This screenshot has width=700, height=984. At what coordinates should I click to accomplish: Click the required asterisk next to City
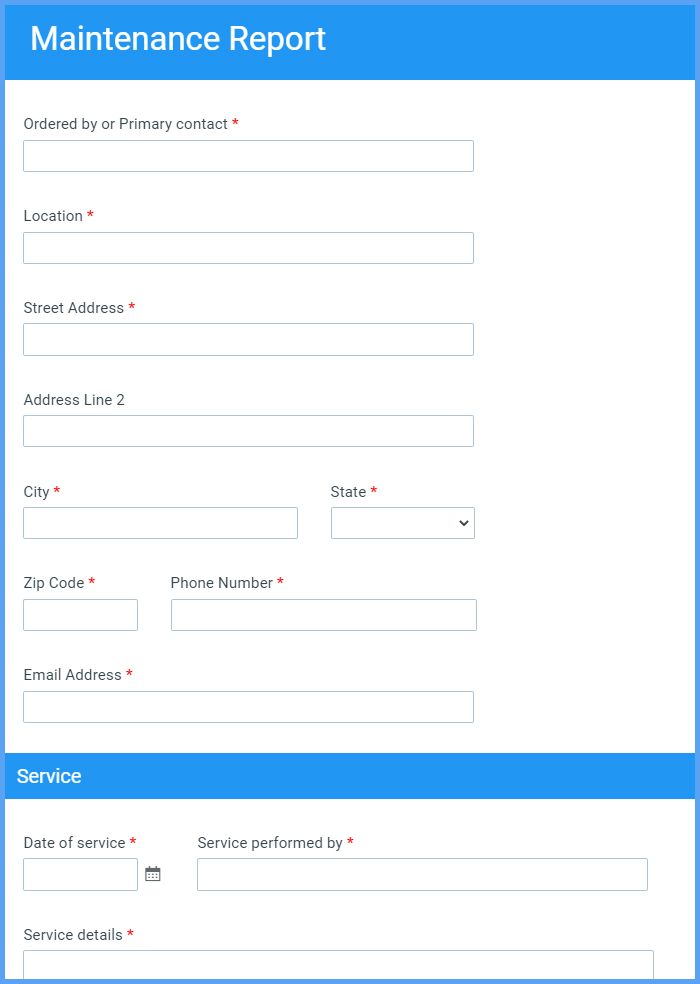coord(56,491)
